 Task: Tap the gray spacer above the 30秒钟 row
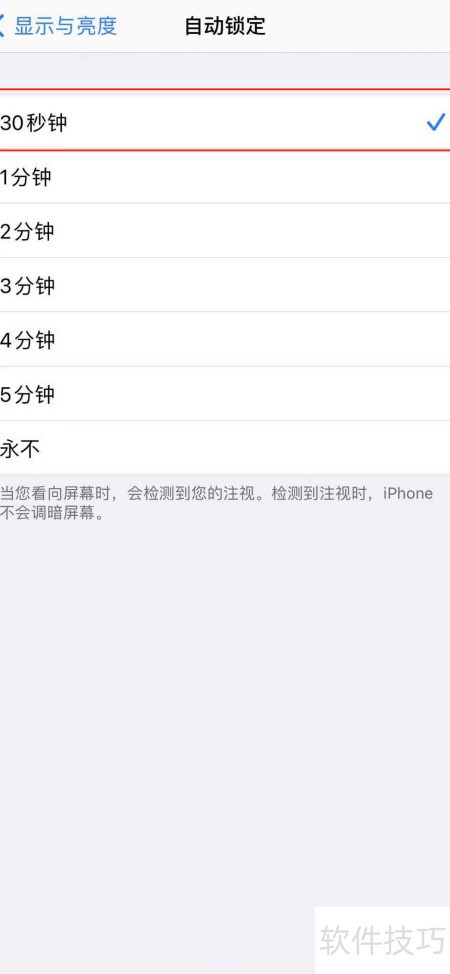[x=225, y=71]
